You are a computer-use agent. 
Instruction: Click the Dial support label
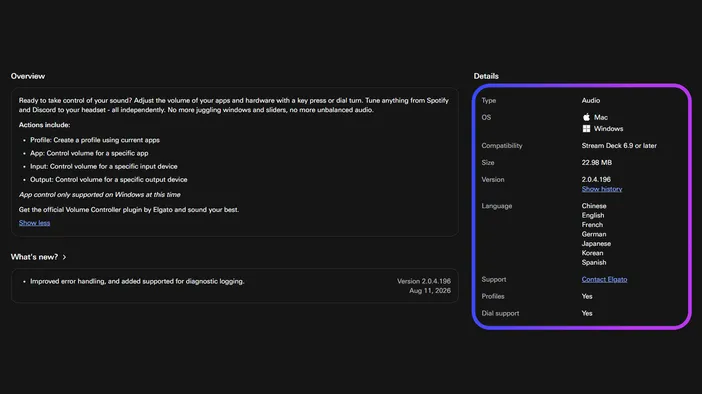point(500,313)
